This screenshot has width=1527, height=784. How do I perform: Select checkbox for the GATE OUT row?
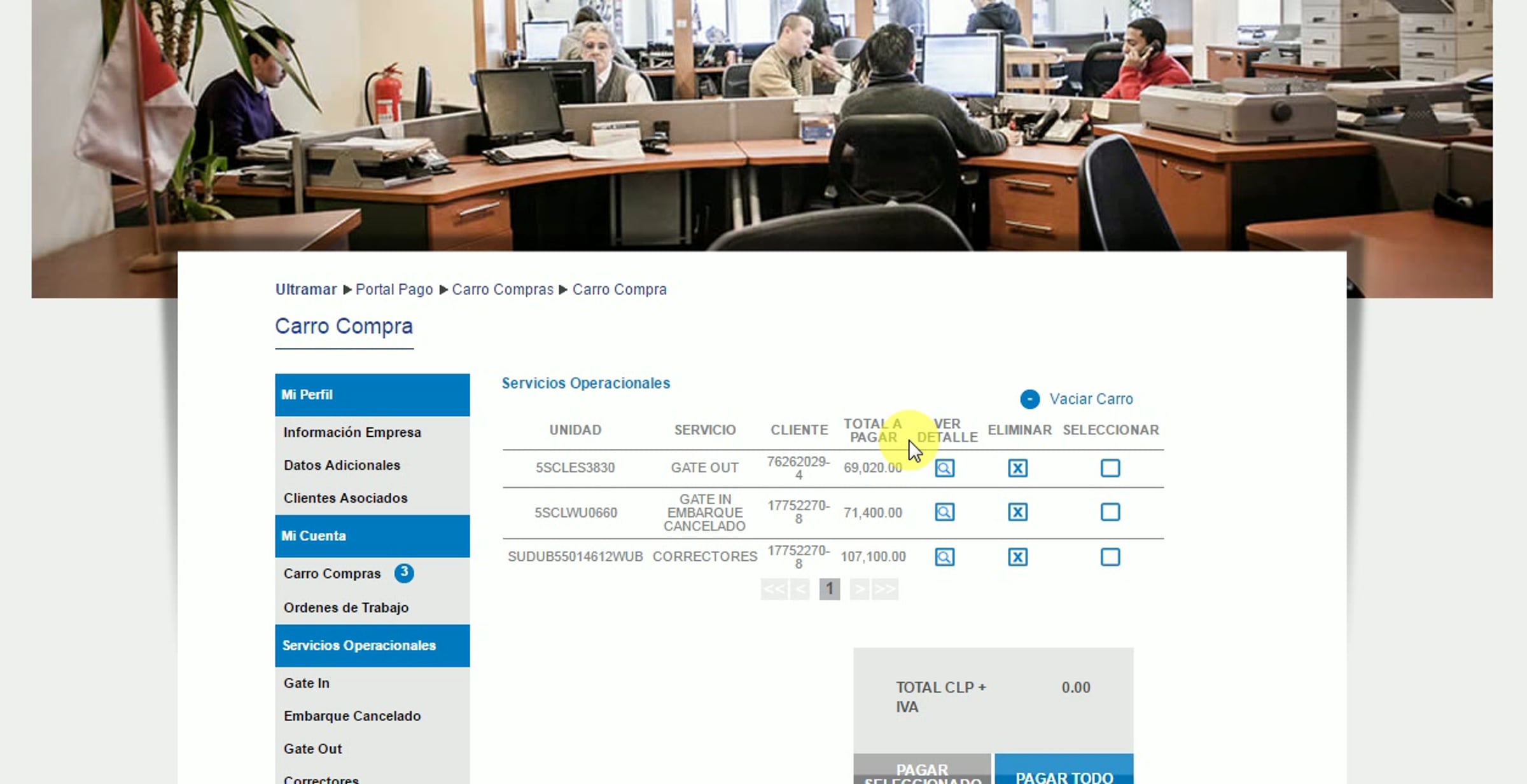(x=1110, y=469)
